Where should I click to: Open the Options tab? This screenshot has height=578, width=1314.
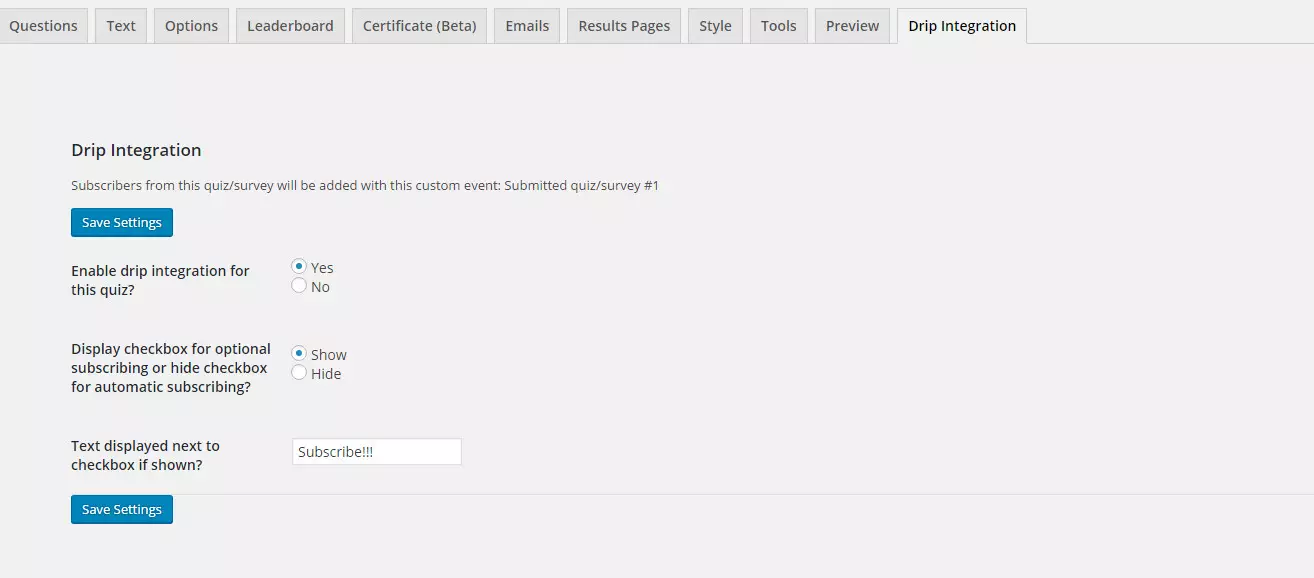tap(191, 26)
